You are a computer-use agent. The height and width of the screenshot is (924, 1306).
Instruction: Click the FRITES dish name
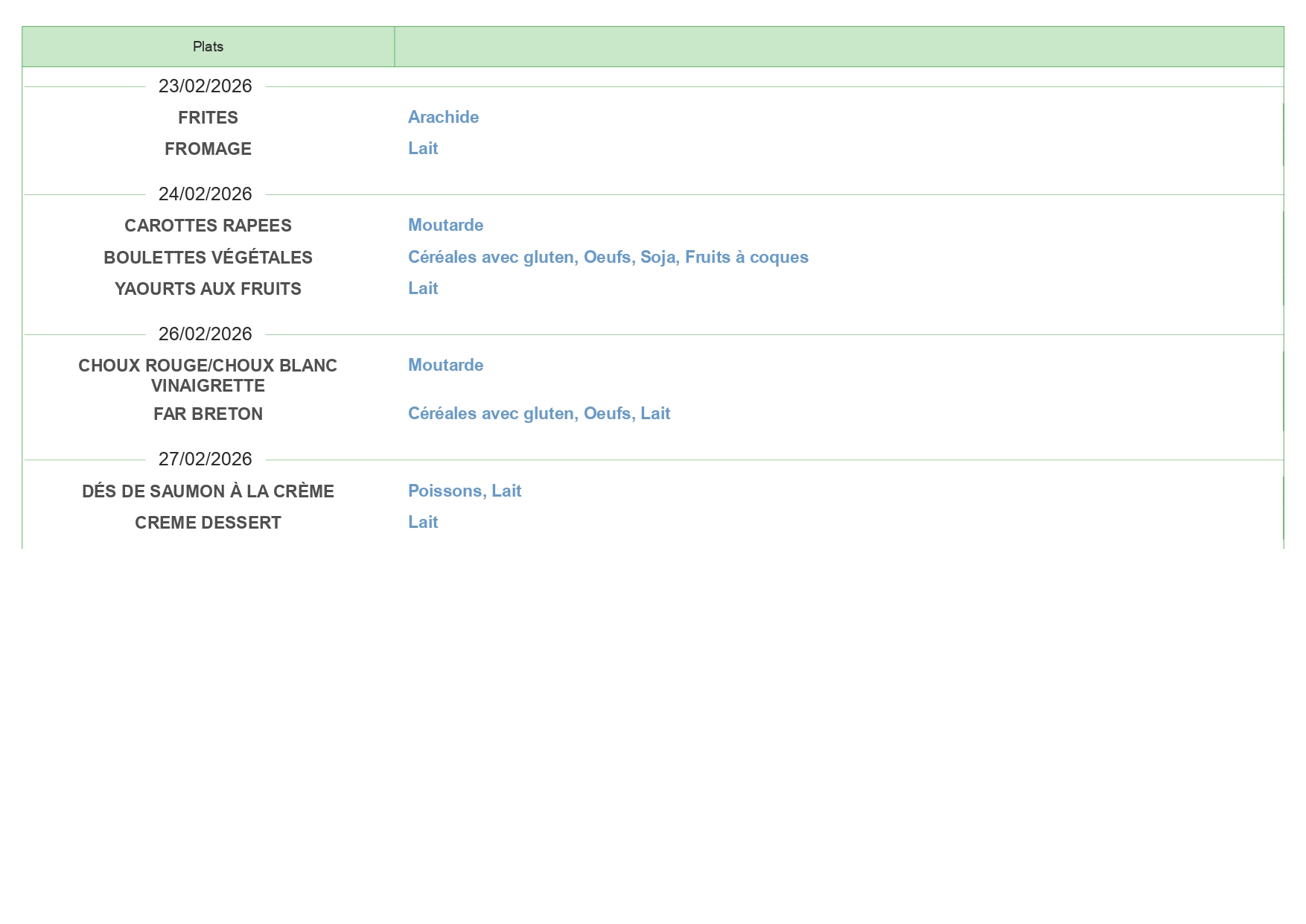click(x=208, y=118)
